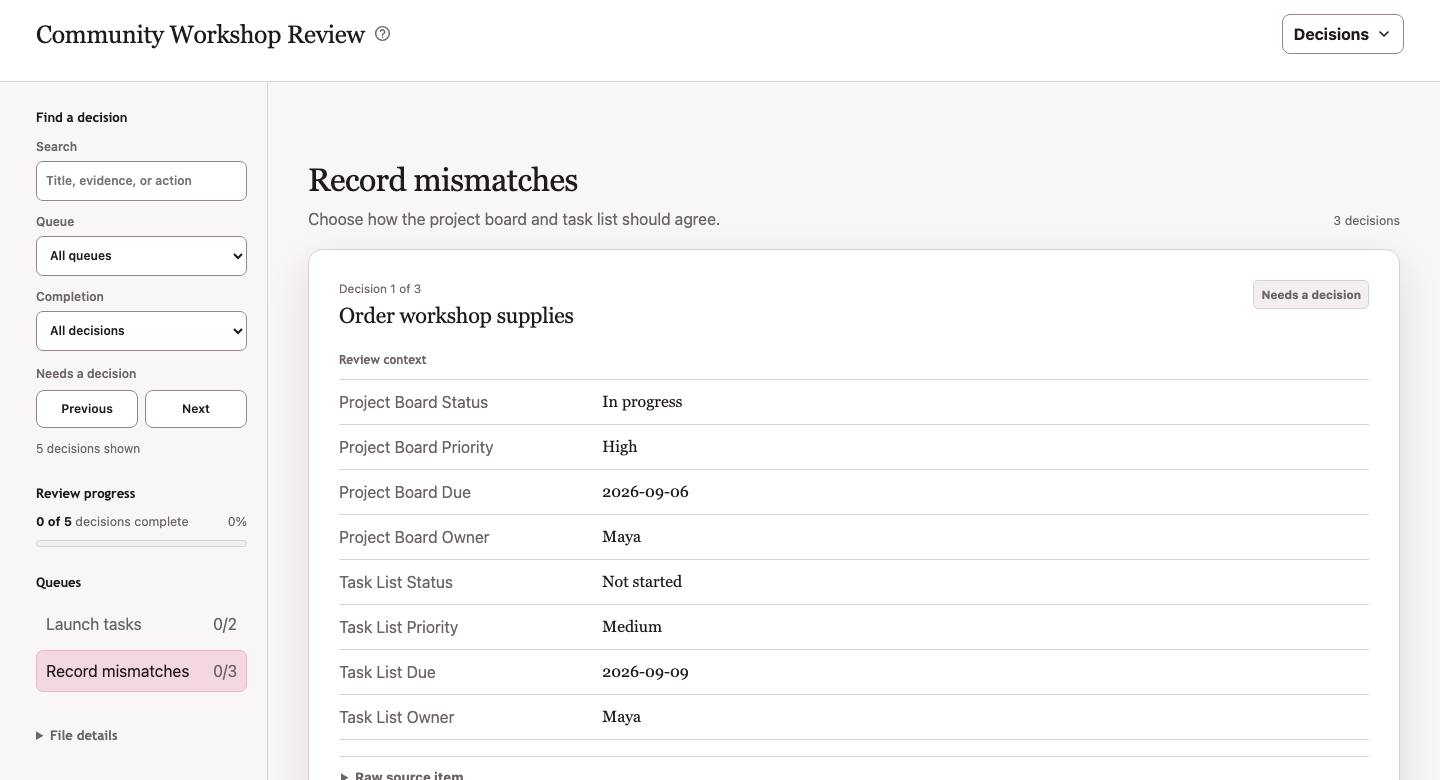This screenshot has height=780, width=1440.
Task: Jump to the Next decision
Action: point(196,409)
